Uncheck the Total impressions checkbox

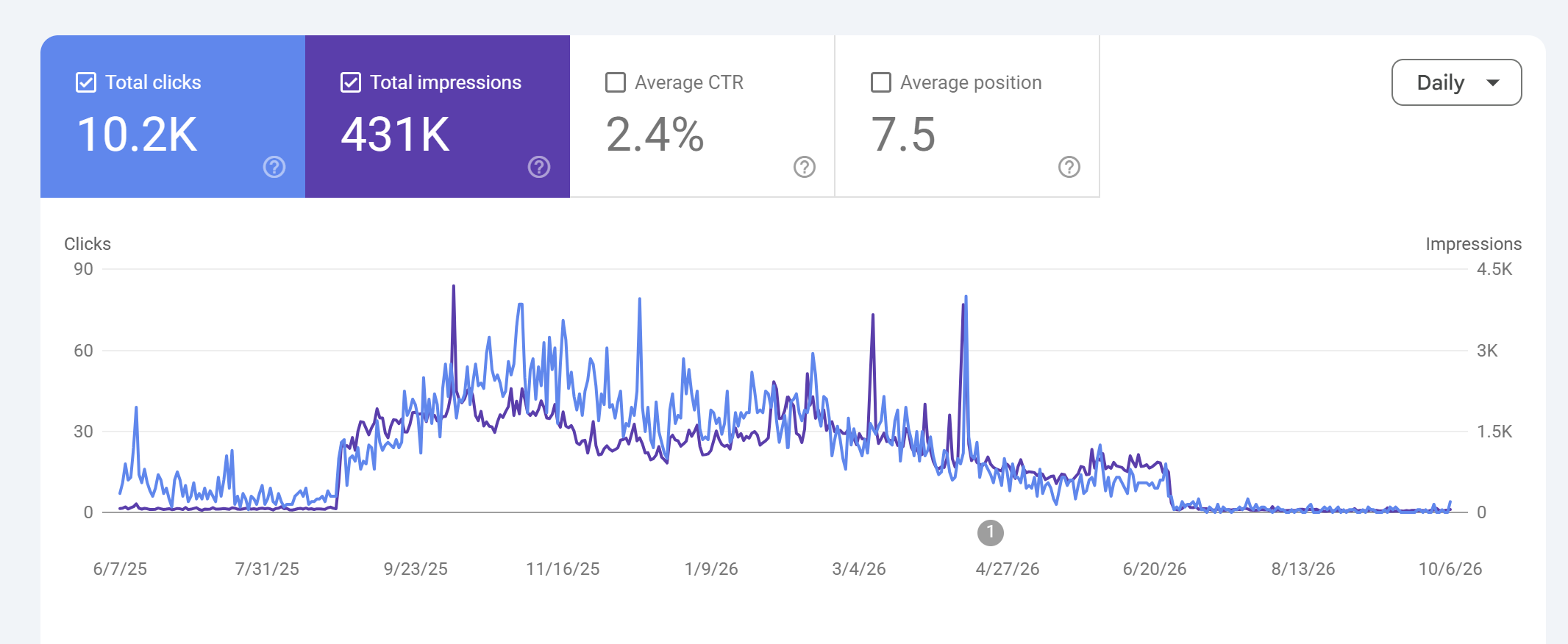tap(351, 82)
